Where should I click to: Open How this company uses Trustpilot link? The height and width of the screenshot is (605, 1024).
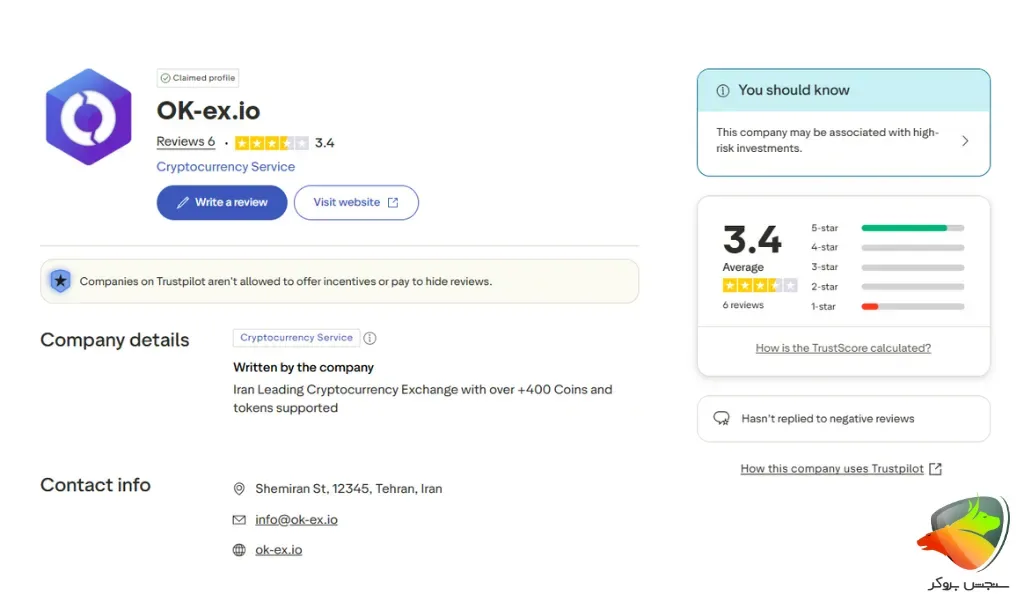pos(832,469)
